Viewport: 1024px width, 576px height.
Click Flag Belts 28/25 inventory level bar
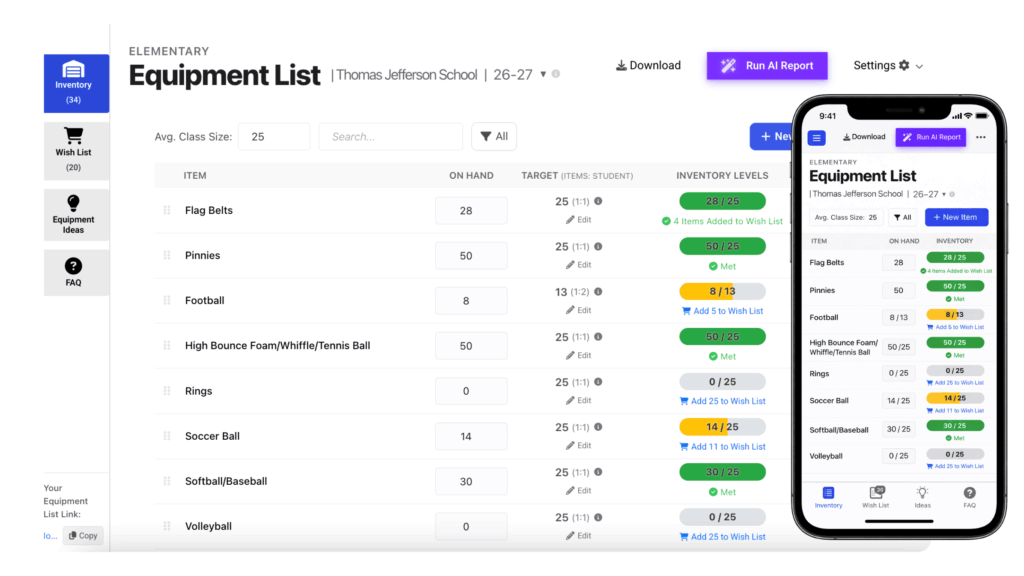click(722, 201)
